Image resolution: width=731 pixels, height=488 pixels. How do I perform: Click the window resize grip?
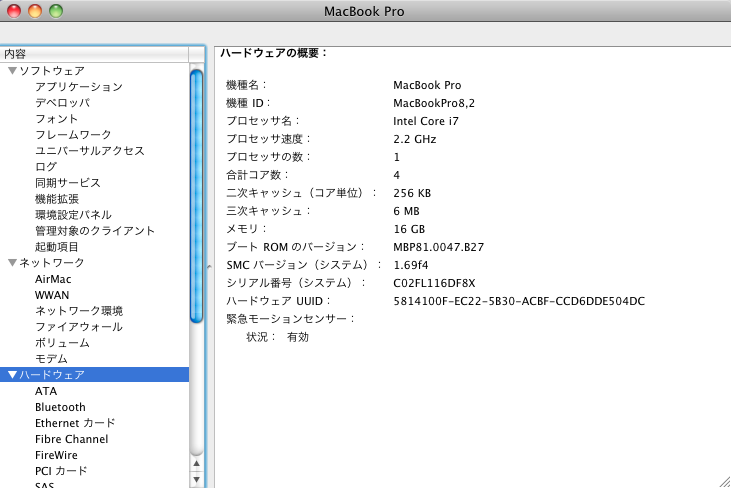(x=724, y=482)
